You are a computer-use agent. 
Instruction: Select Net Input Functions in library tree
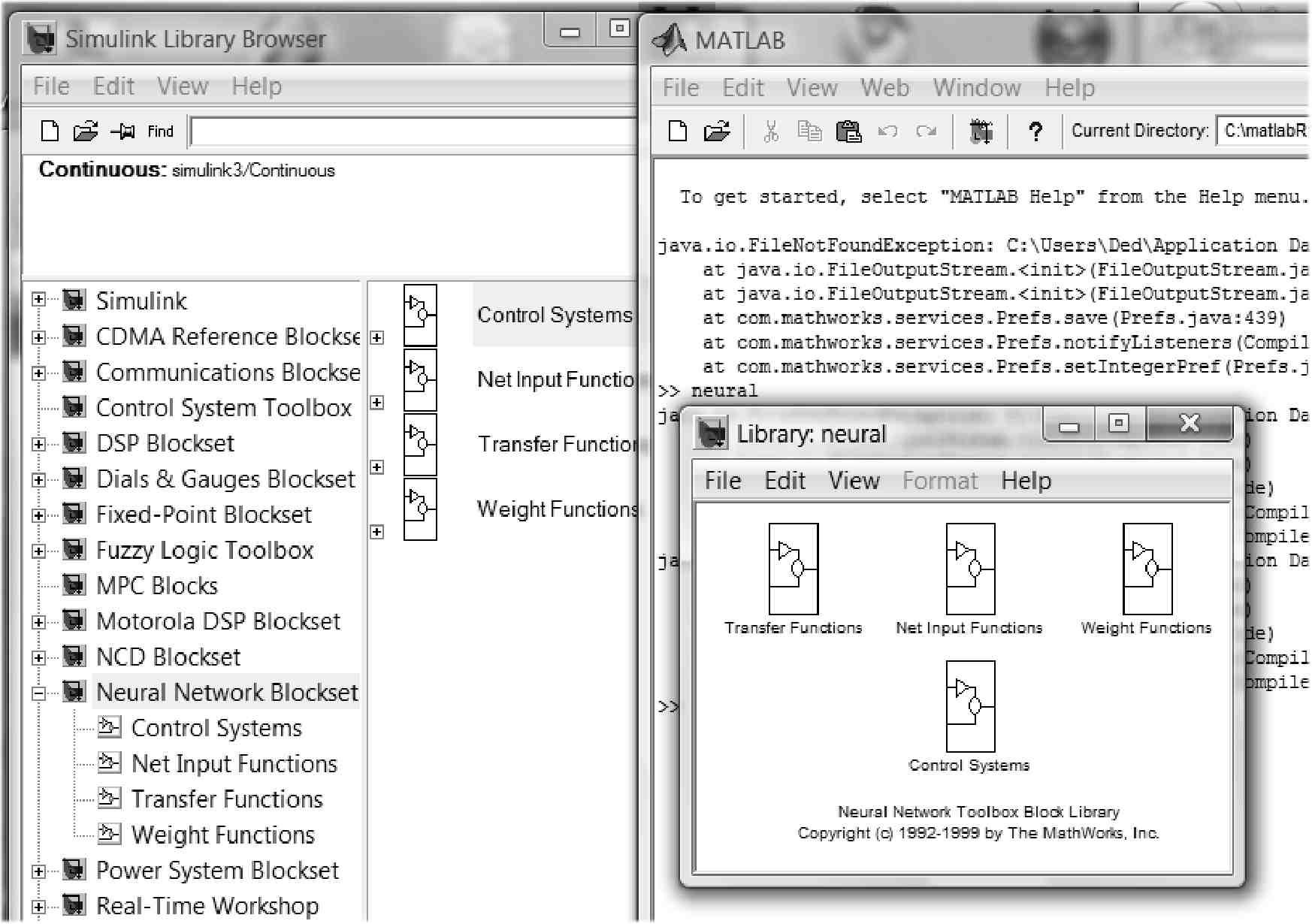234,764
